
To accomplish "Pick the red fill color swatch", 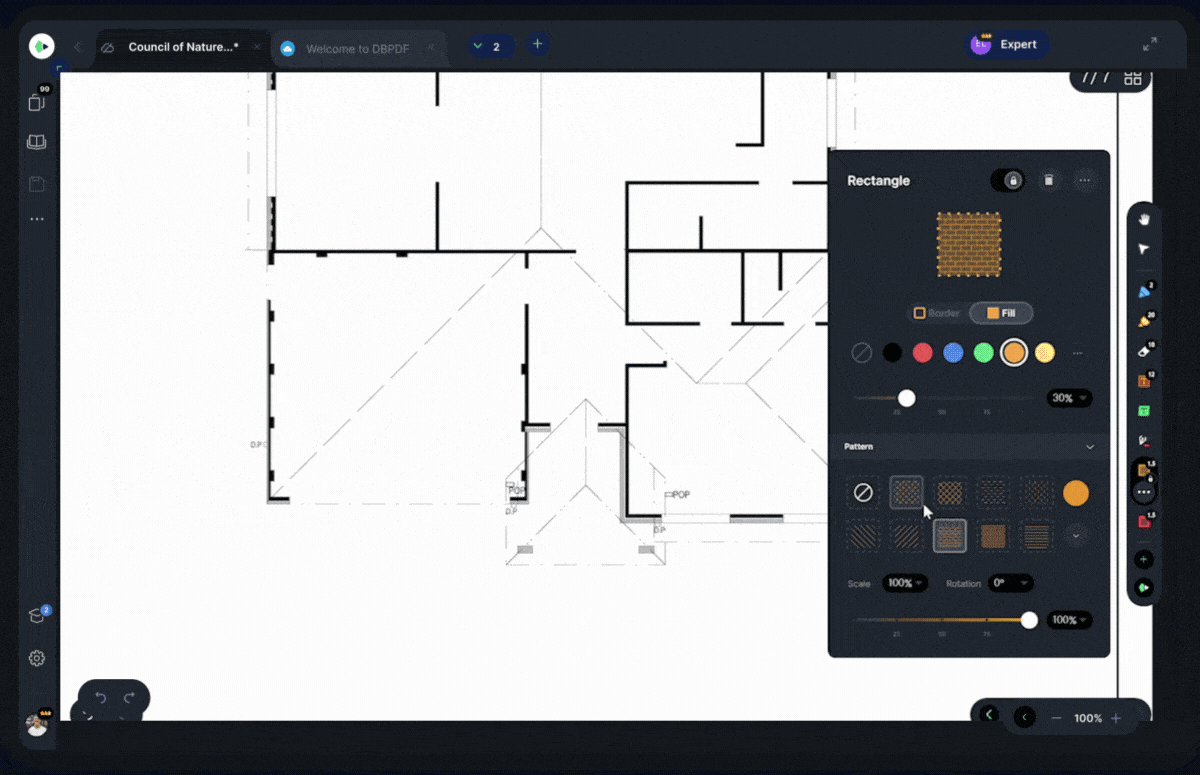I will [923, 353].
